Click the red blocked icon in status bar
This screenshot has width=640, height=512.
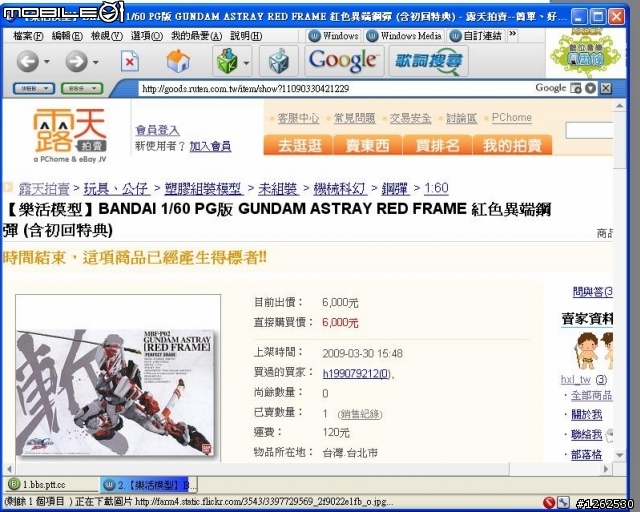coord(549,502)
